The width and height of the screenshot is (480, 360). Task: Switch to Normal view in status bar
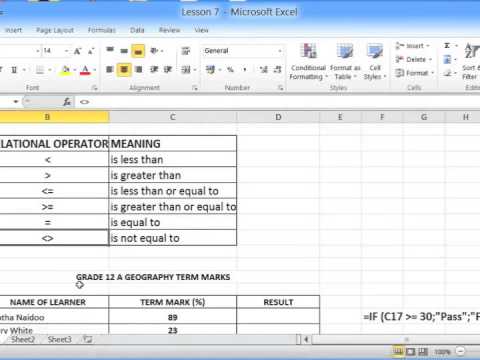click(397, 352)
